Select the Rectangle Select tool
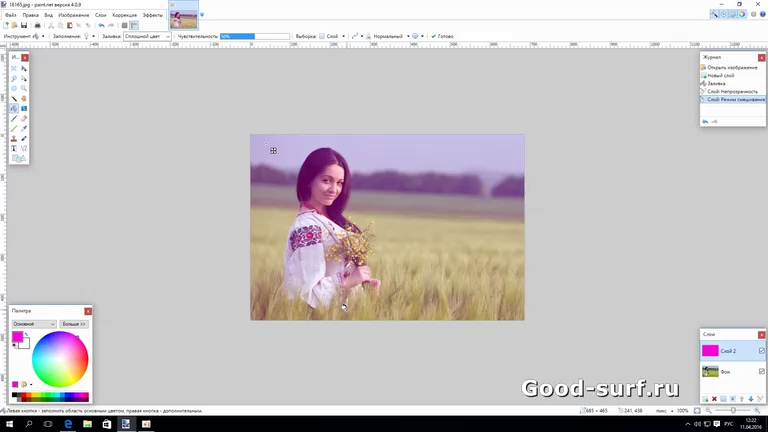 point(14,69)
